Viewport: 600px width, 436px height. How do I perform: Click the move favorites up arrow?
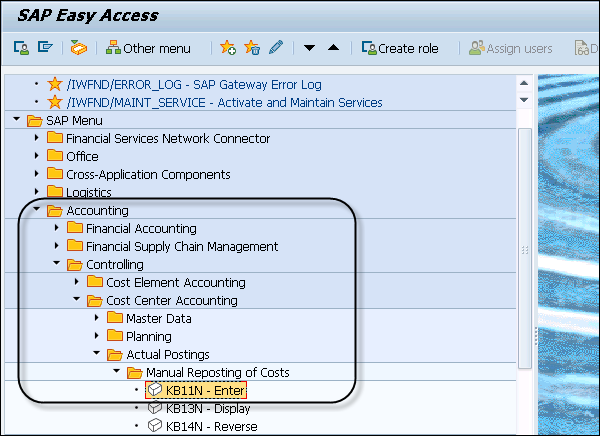pyautogui.click(x=333, y=48)
